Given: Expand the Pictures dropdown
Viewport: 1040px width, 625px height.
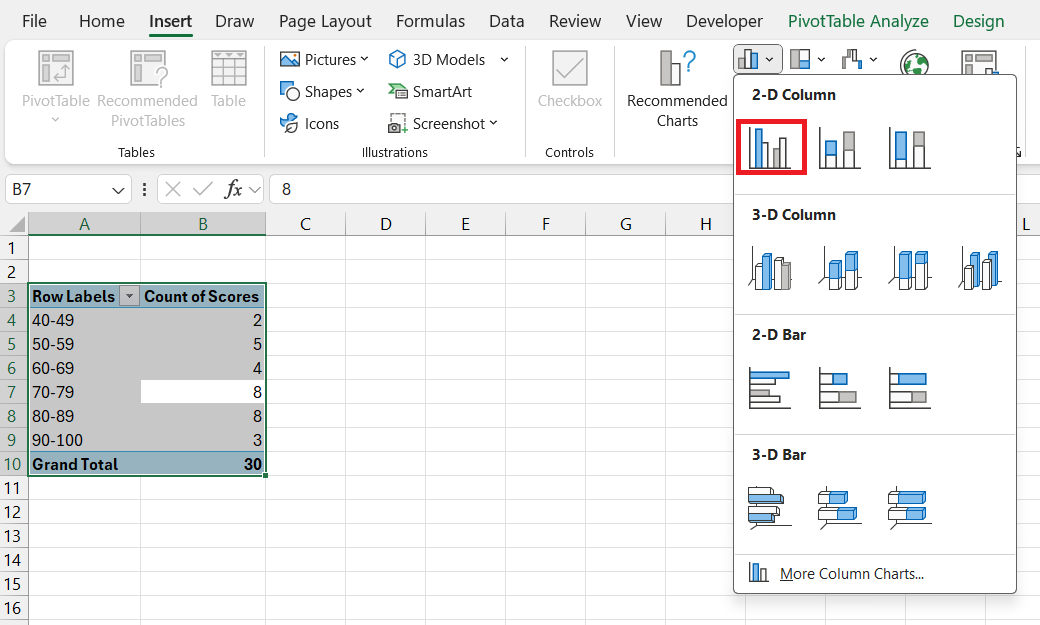Looking at the screenshot, I should pyautogui.click(x=364, y=59).
